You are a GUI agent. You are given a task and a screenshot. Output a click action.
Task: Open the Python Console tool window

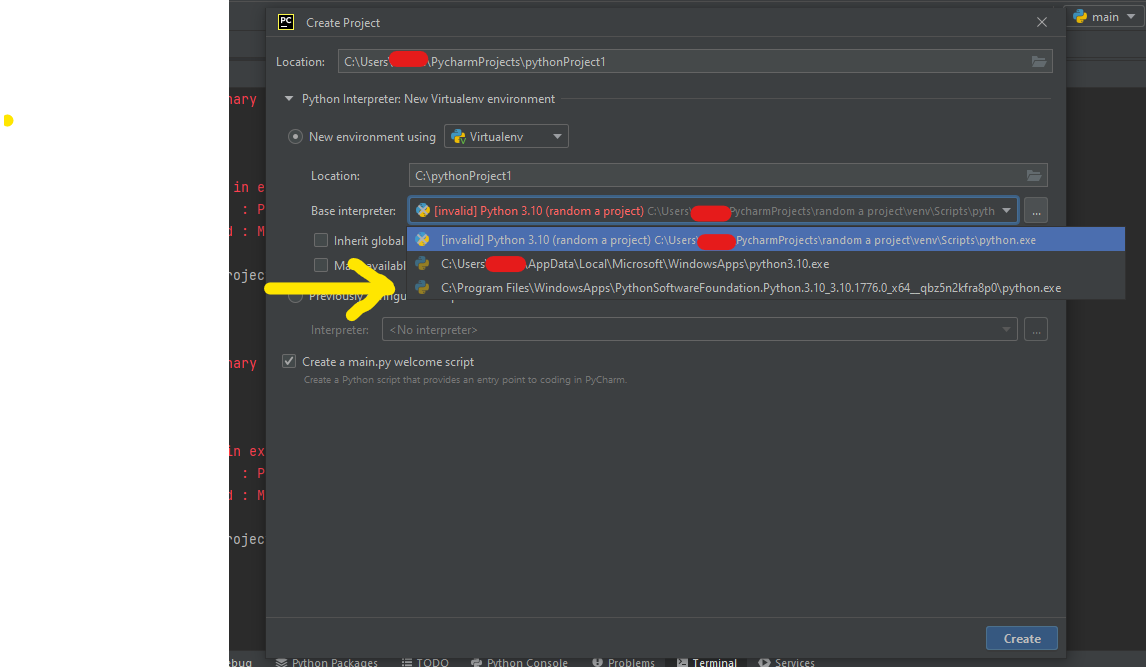coord(519,662)
